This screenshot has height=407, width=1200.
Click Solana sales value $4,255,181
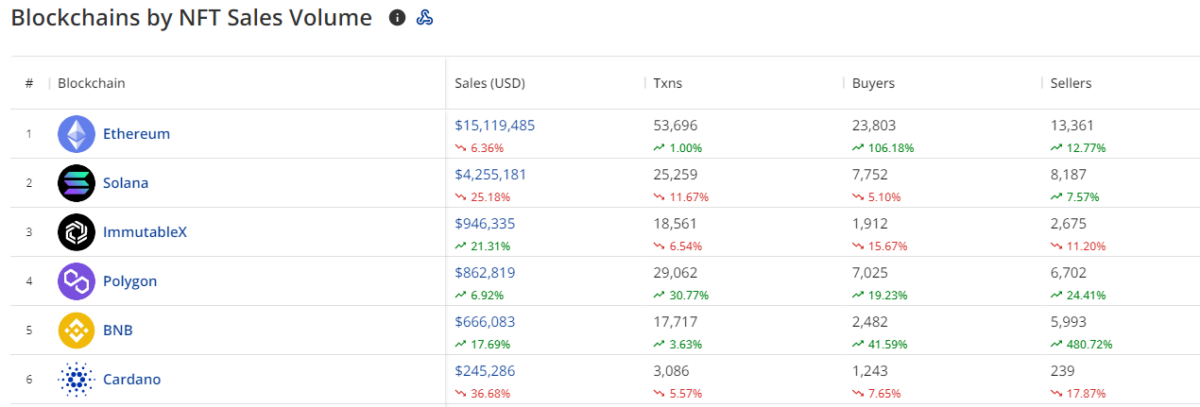[x=490, y=175]
